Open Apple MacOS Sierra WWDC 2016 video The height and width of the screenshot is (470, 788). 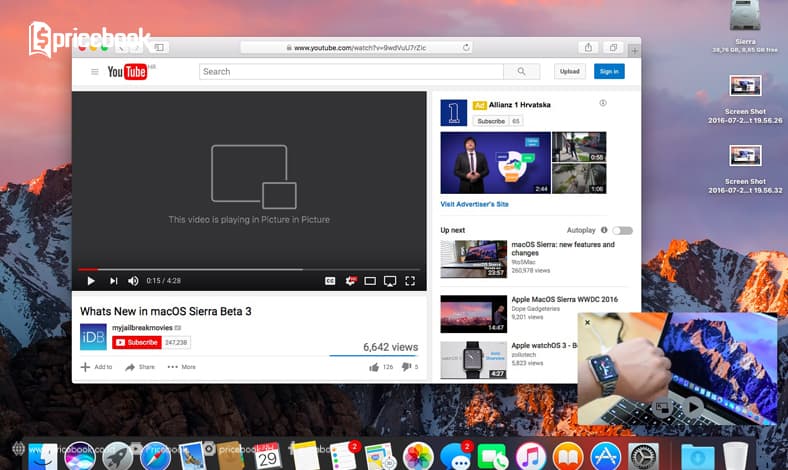coord(564,299)
